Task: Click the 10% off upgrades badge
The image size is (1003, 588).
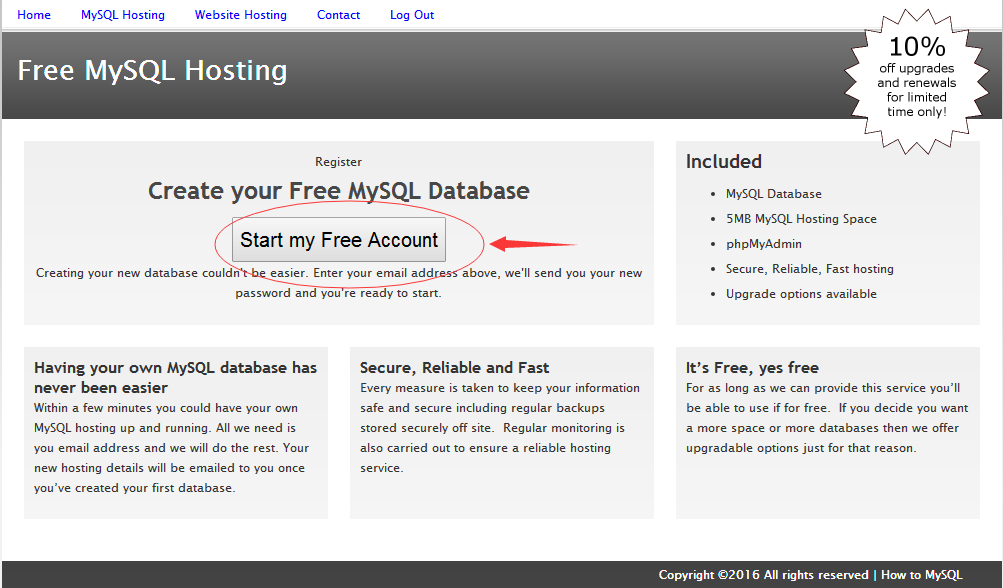Action: (x=917, y=80)
